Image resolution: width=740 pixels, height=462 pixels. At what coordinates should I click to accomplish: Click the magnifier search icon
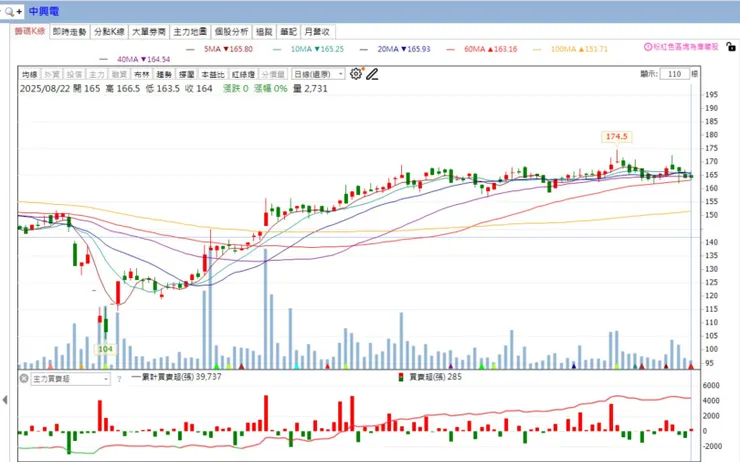9,11
